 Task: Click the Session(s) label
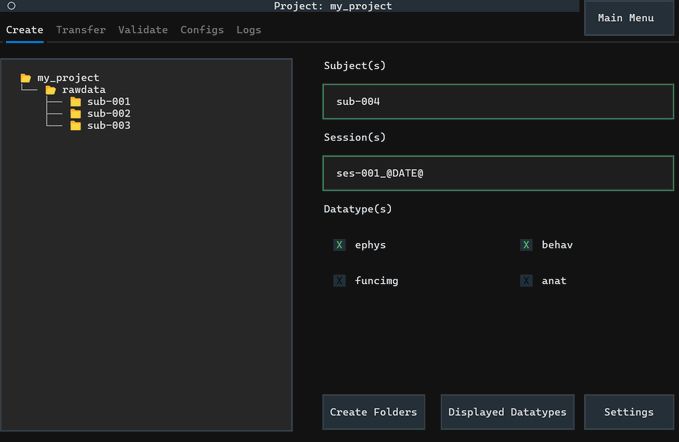coord(355,137)
